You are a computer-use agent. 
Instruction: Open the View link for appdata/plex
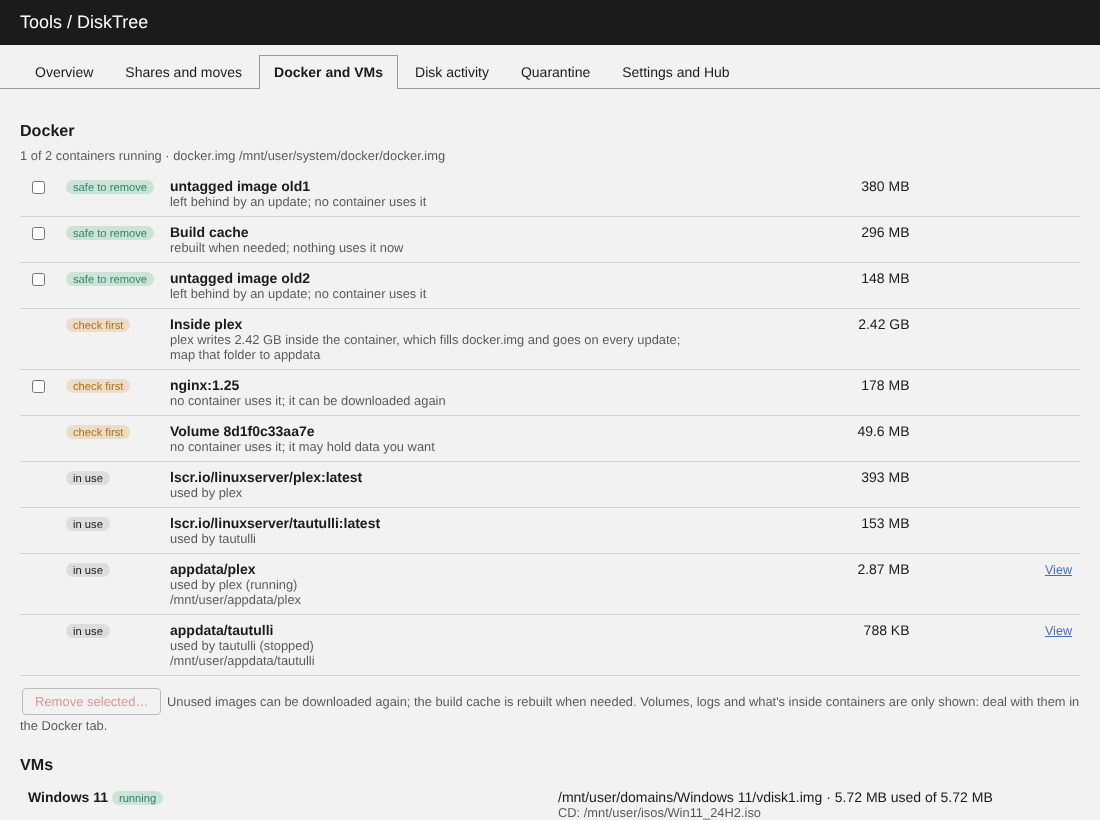pos(1058,570)
